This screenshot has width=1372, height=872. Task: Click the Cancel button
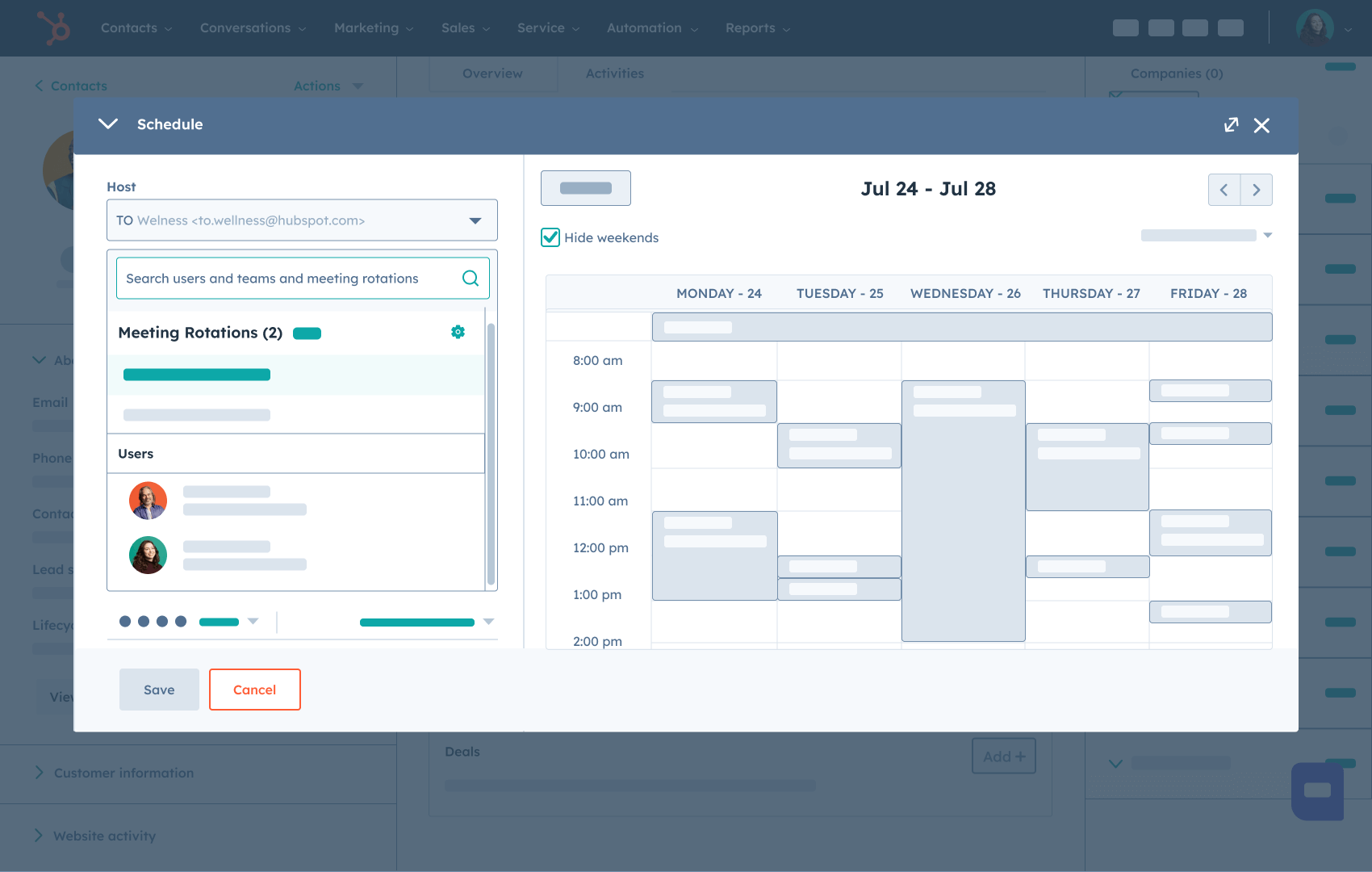(x=254, y=690)
